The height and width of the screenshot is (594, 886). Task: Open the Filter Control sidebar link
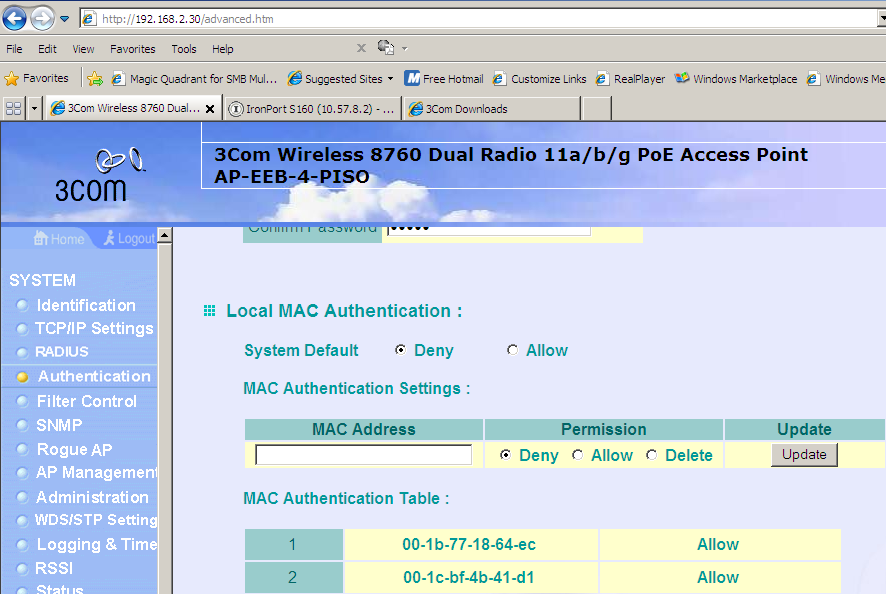(x=86, y=401)
